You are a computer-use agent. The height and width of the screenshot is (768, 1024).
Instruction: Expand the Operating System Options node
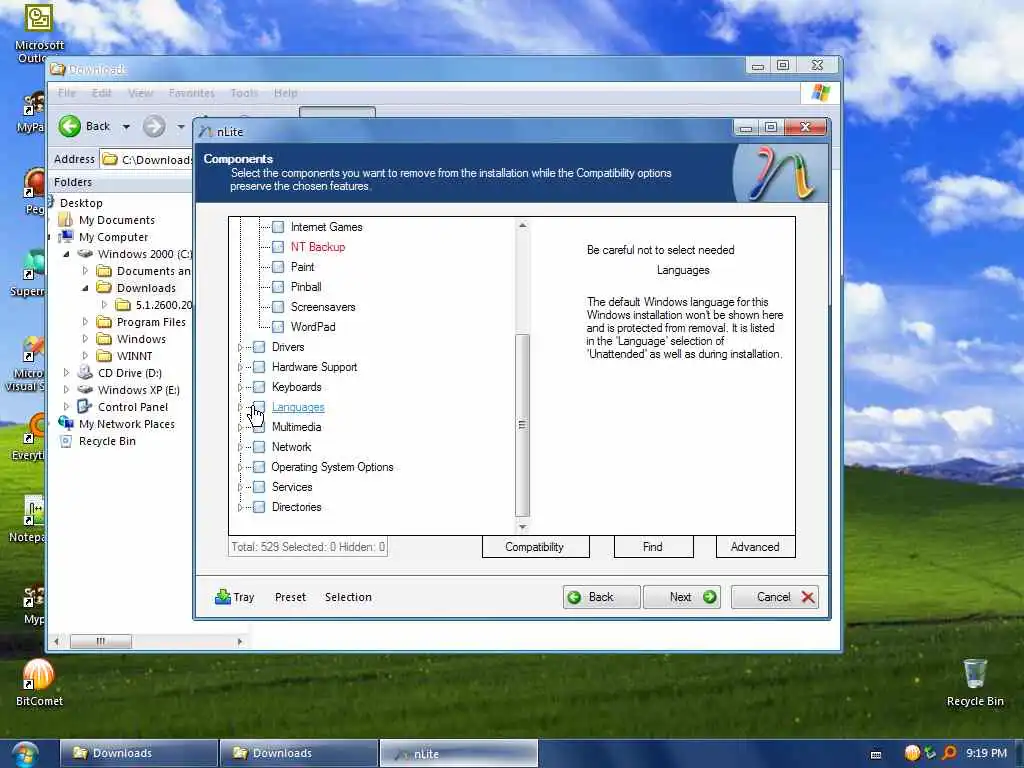240,468
